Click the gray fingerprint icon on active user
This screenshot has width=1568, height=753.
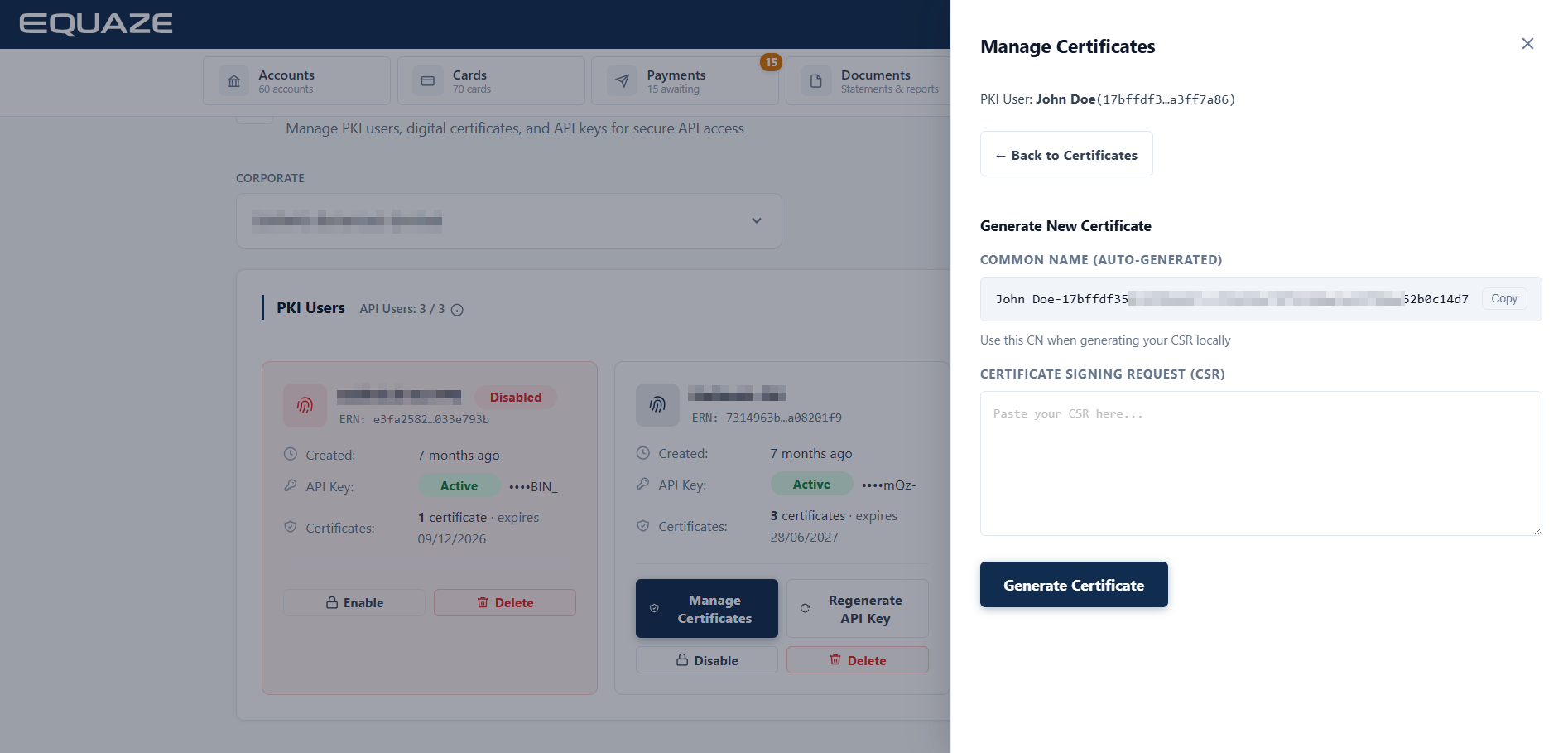(657, 404)
